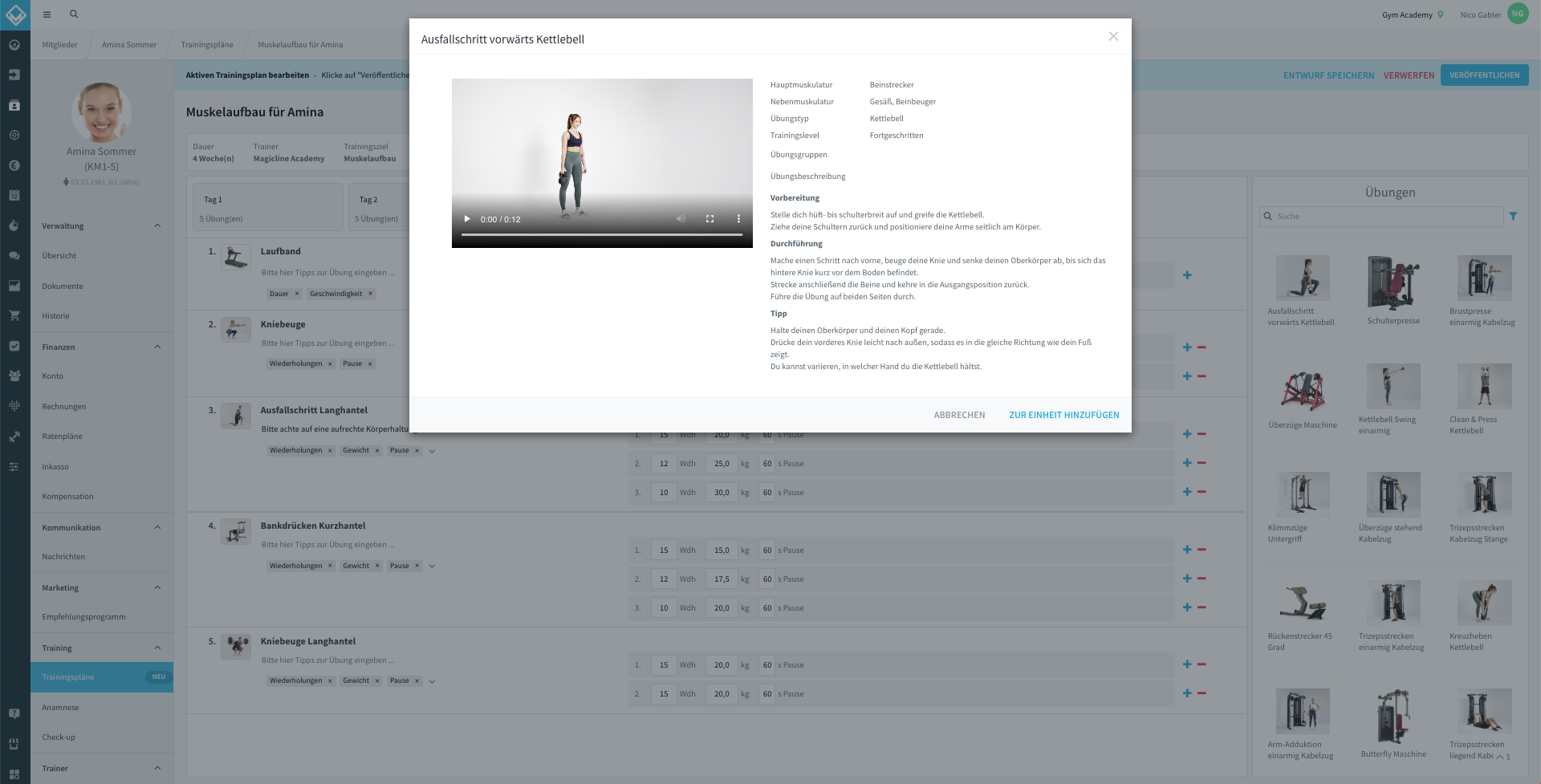The width and height of the screenshot is (1541, 784).
Task: Click the euro icon in left rail
Action: click(x=14, y=165)
